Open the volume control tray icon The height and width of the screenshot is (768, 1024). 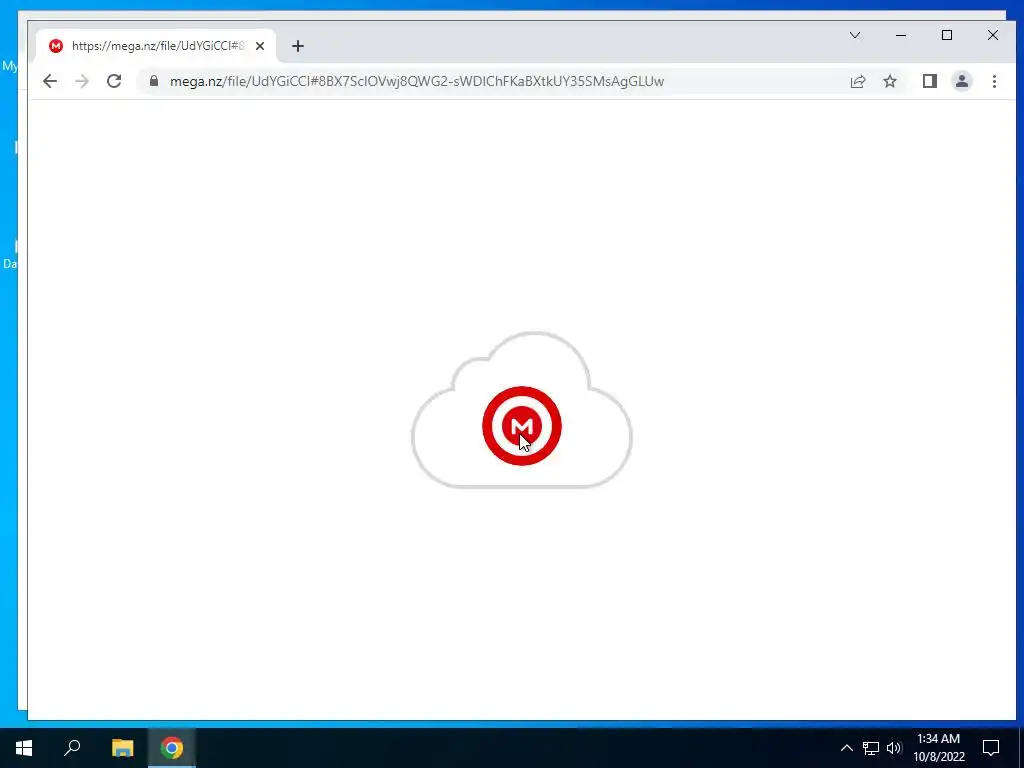tap(894, 748)
